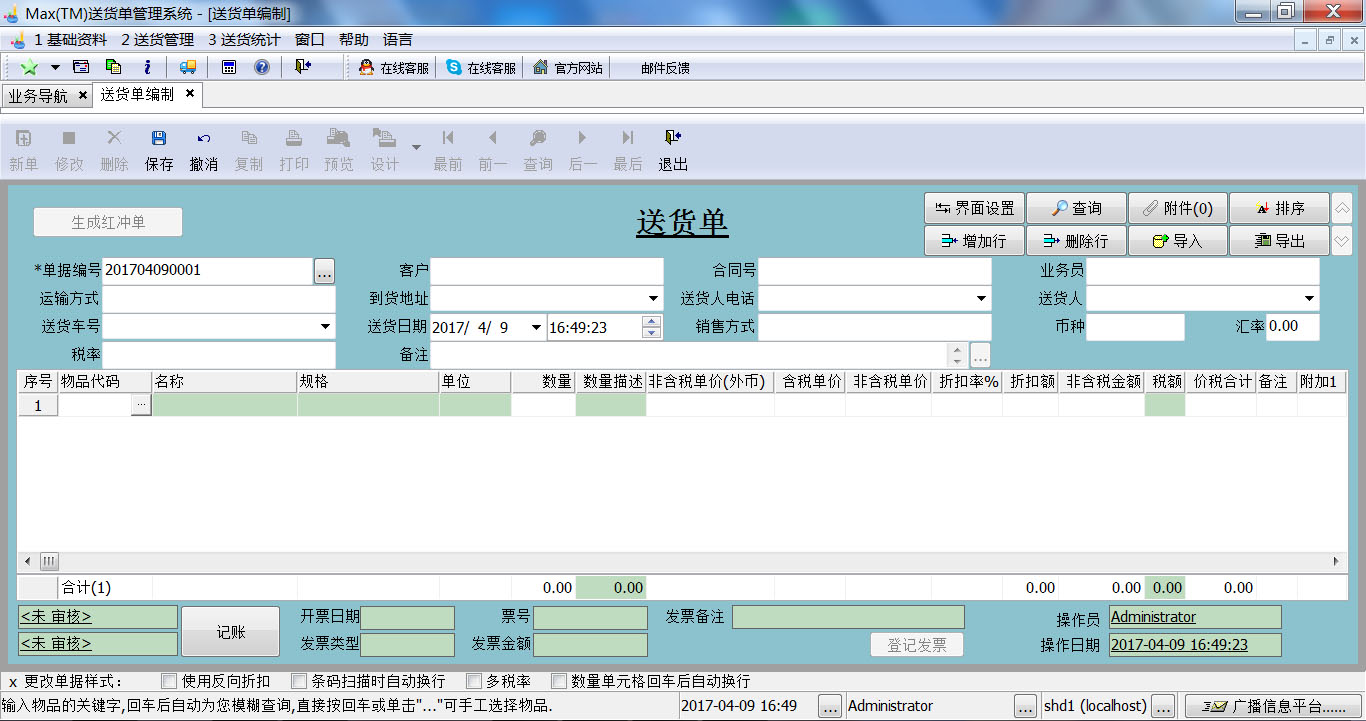Close the 送货单编制 tab
This screenshot has height=721, width=1366.
click(190, 94)
